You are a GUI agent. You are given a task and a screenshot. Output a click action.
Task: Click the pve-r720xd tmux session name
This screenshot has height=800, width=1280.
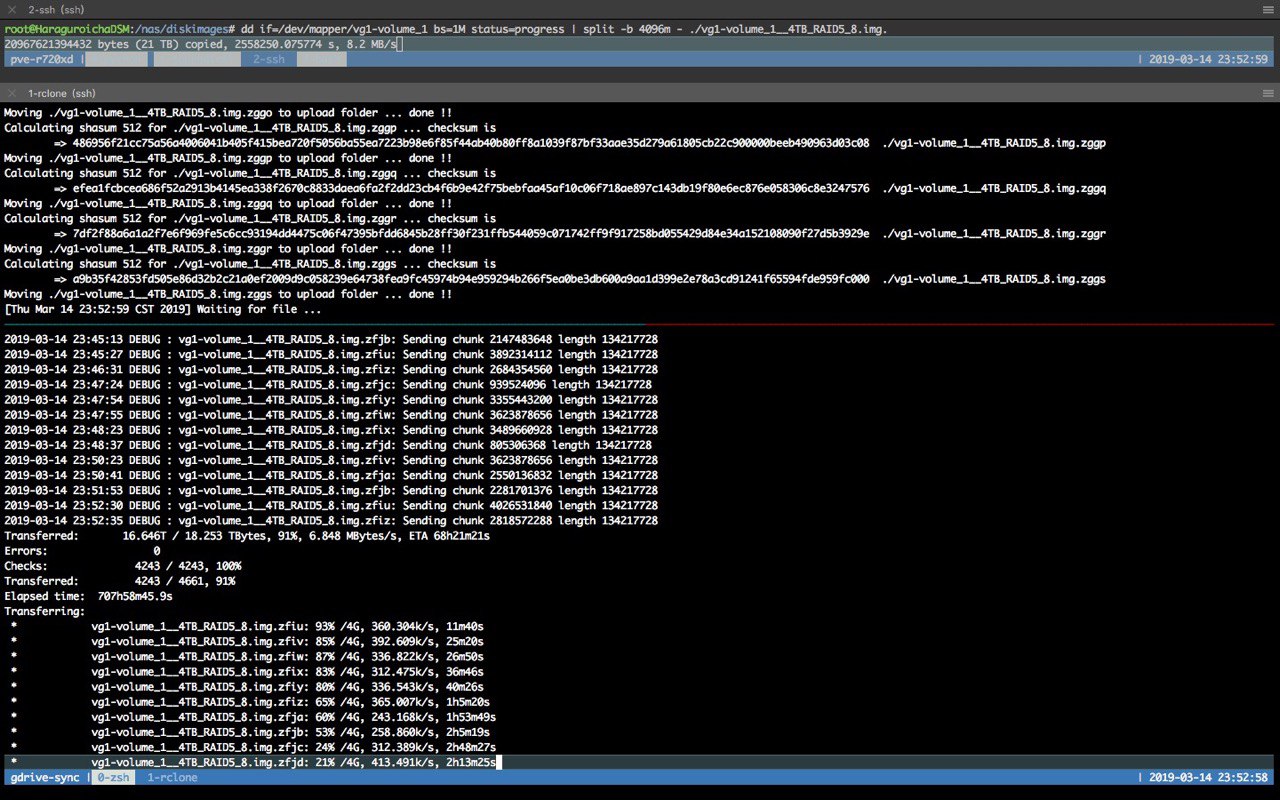coord(41,59)
